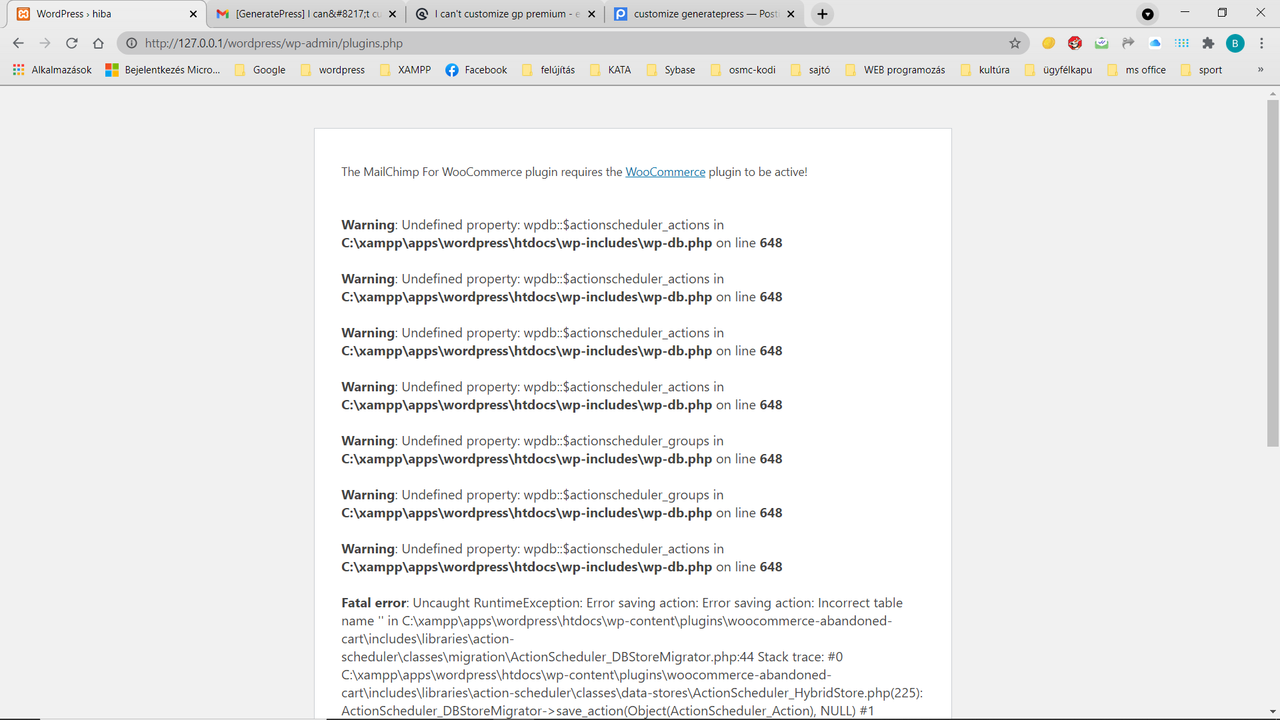The width and height of the screenshot is (1280, 720).
Task: Open the 'ms office' bookmark folder
Action: point(1137,70)
